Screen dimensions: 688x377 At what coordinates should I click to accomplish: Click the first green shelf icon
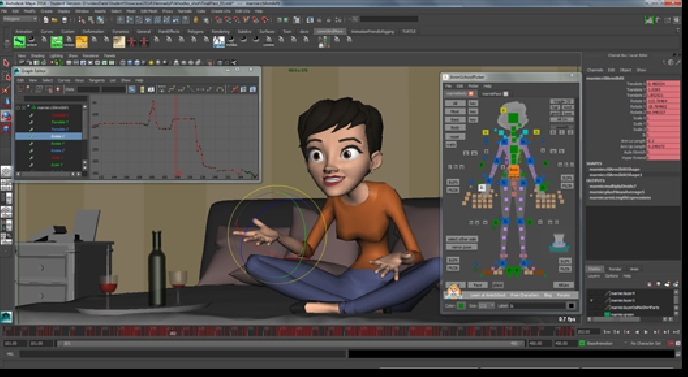[x=20, y=42]
